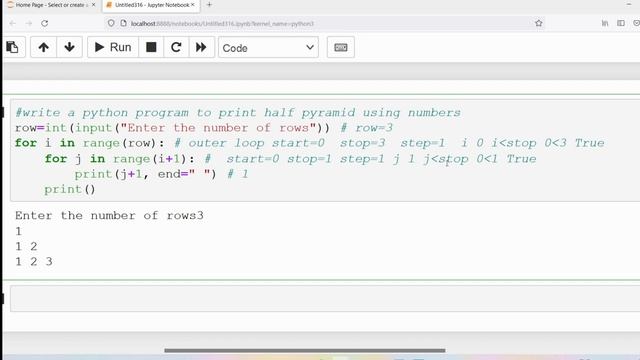Image resolution: width=640 pixels, height=360 pixels.
Task: Interrupt the kernel with stop button
Action: [151, 47]
